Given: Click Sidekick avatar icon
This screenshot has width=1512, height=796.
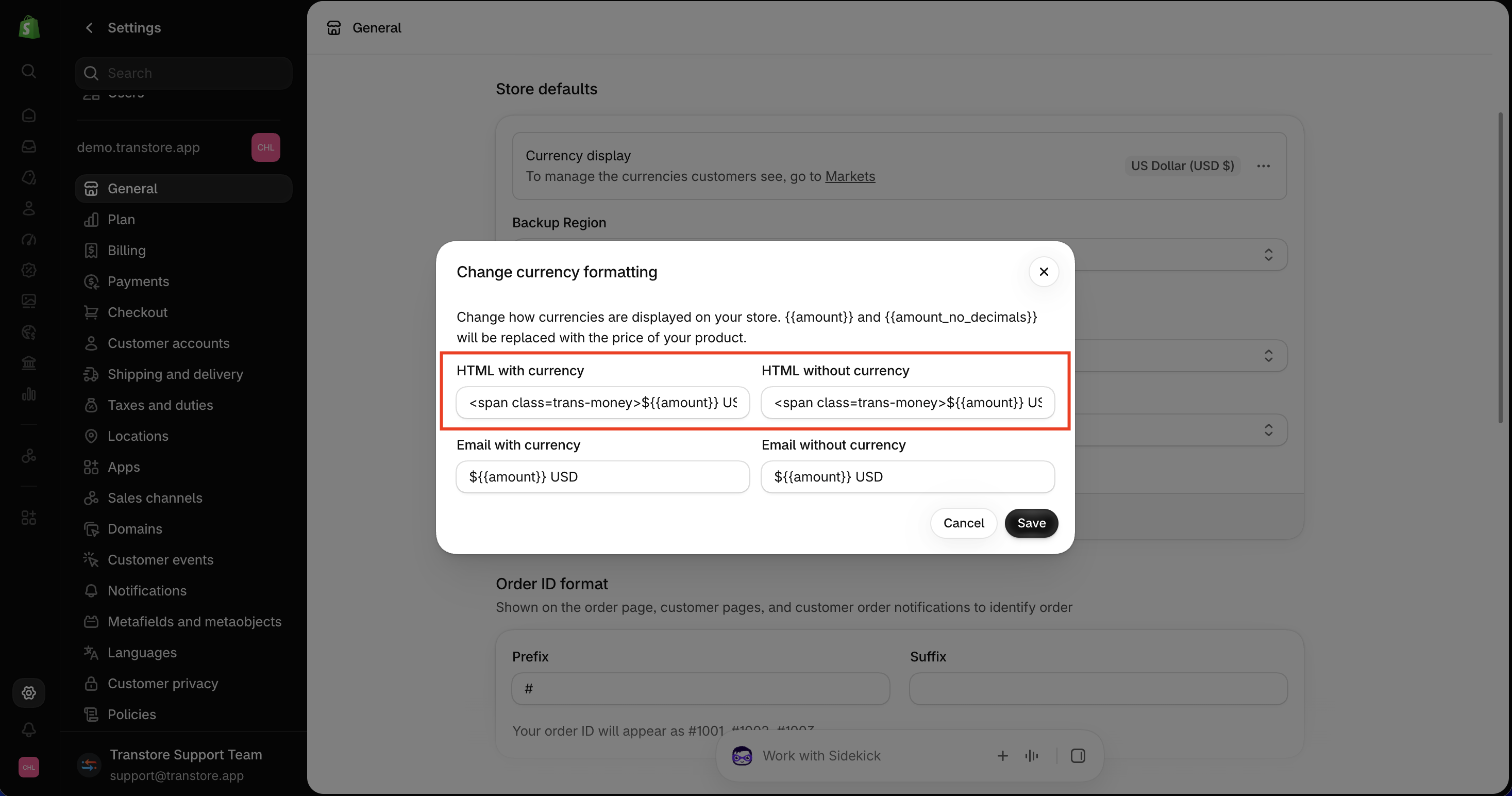Looking at the screenshot, I should click(742, 755).
